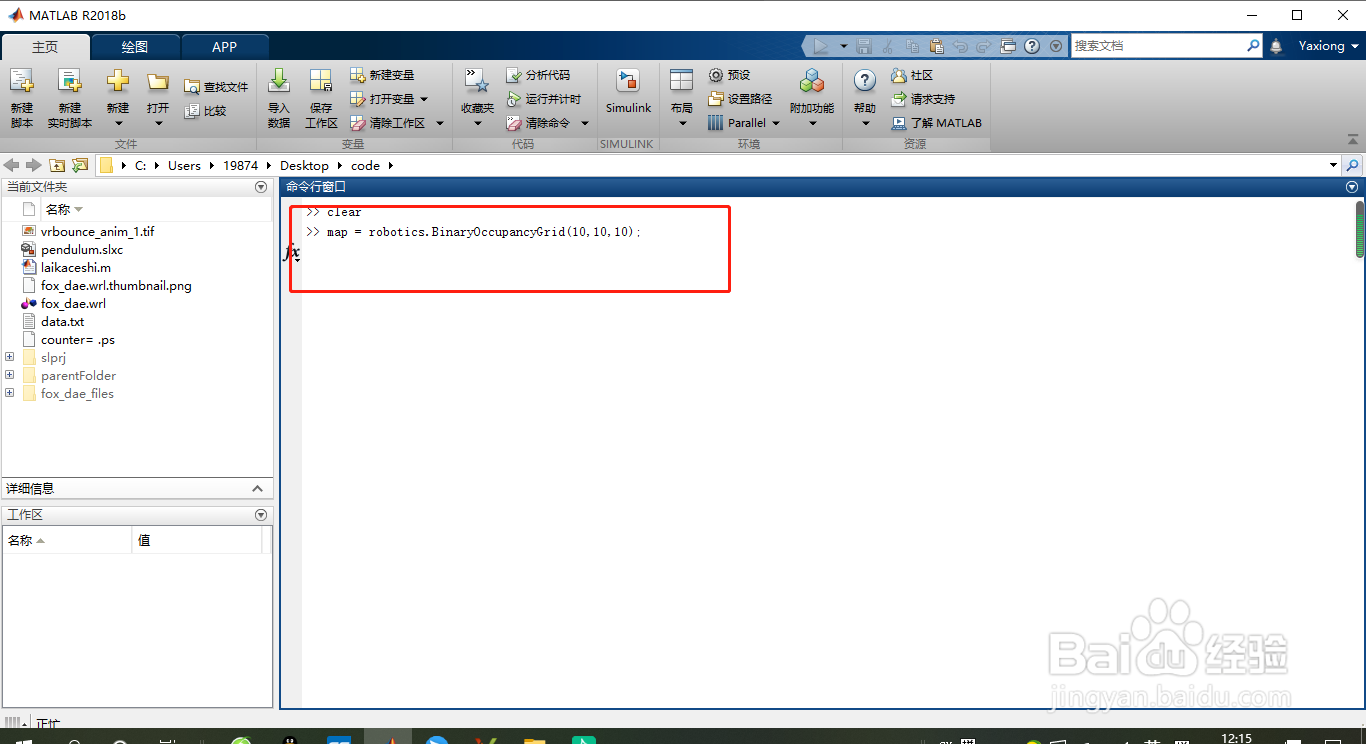
Task: Expand the slprj folder
Action: (x=10, y=357)
